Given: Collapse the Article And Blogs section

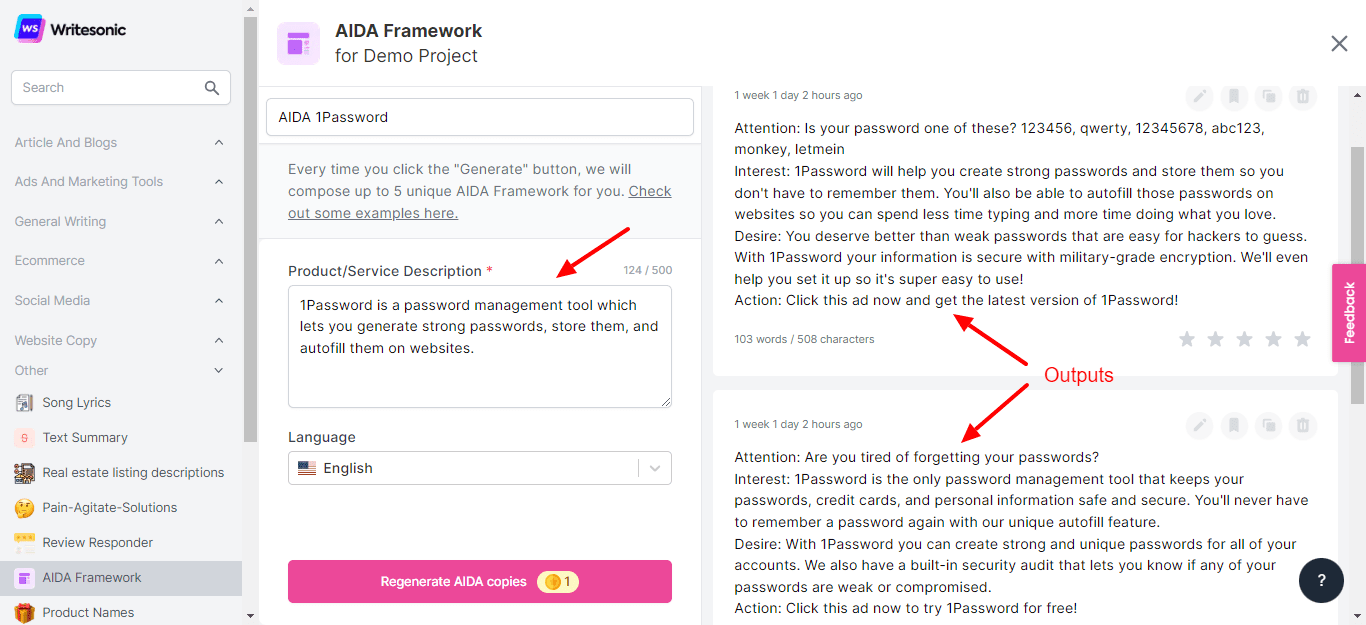Looking at the screenshot, I should coord(219,143).
